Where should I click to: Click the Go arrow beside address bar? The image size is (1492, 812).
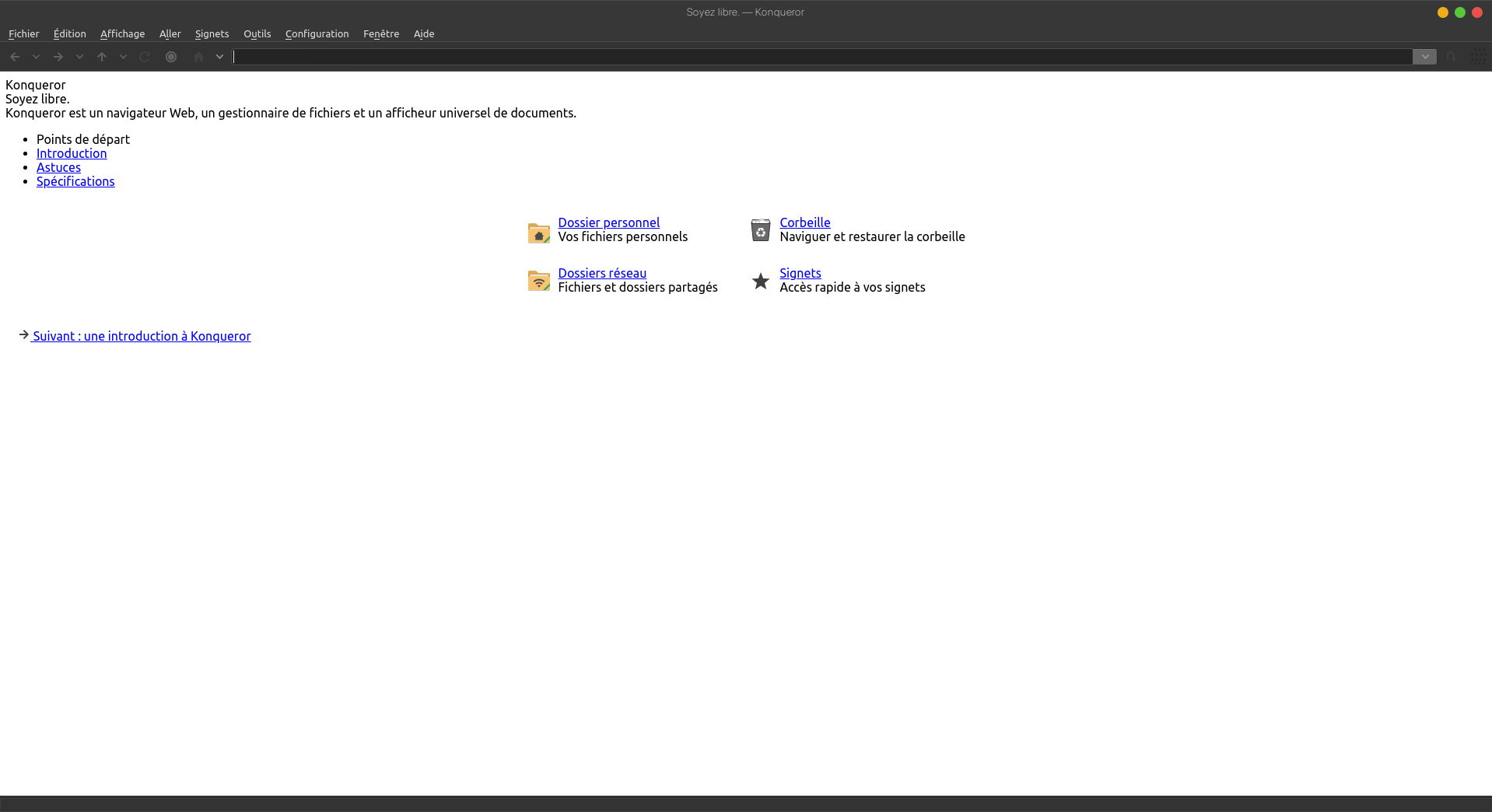pyautogui.click(x=1451, y=57)
